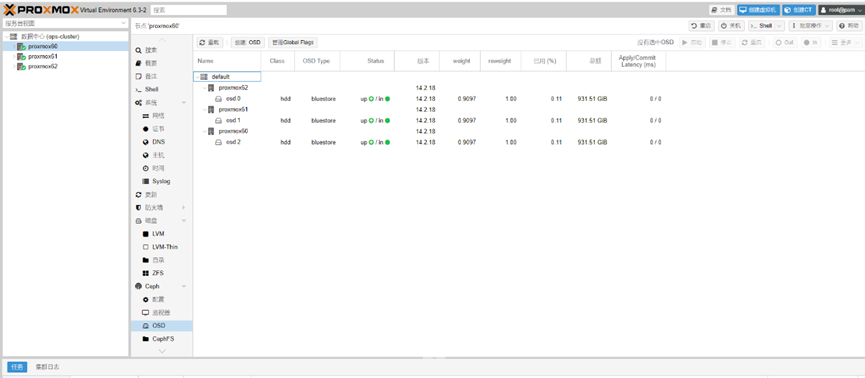Viewport: 865px width, 378px height.
Task: Click the clock icon for time settings
Action: 146,168
